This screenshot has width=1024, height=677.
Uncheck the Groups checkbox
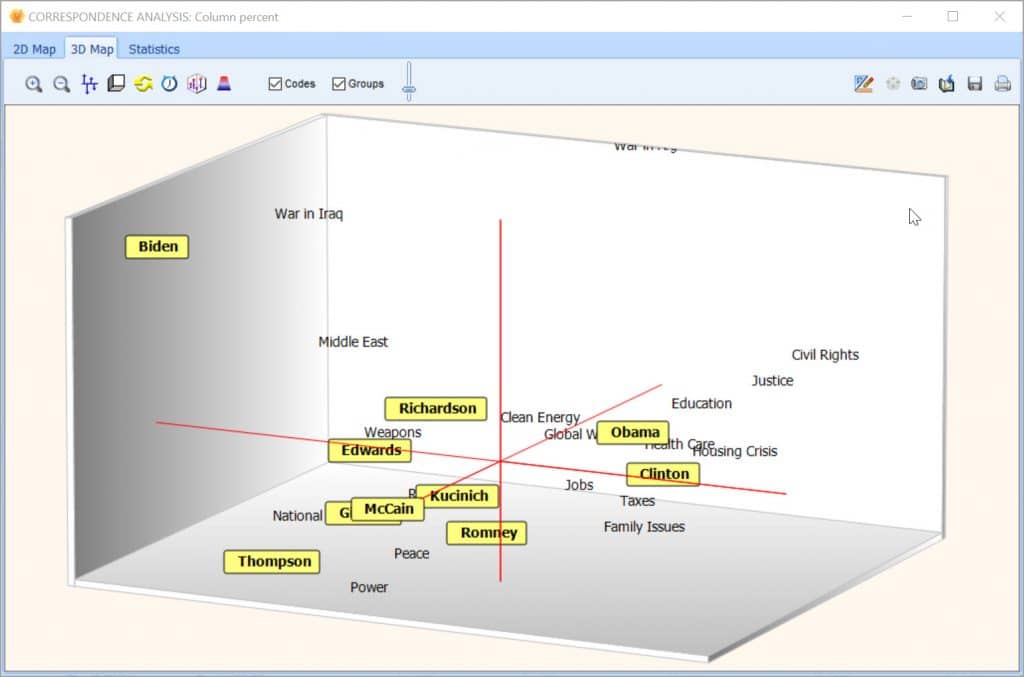(x=339, y=84)
